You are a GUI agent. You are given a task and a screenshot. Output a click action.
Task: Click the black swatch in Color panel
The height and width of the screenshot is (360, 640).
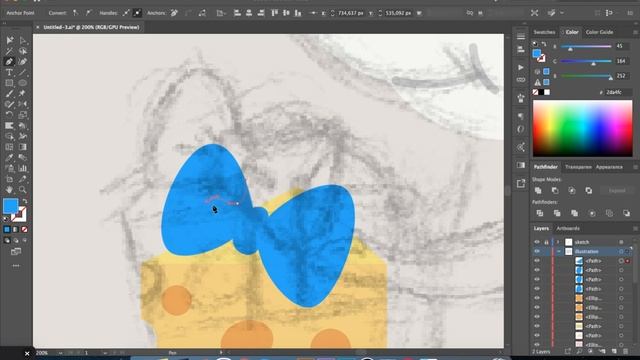tap(541, 92)
